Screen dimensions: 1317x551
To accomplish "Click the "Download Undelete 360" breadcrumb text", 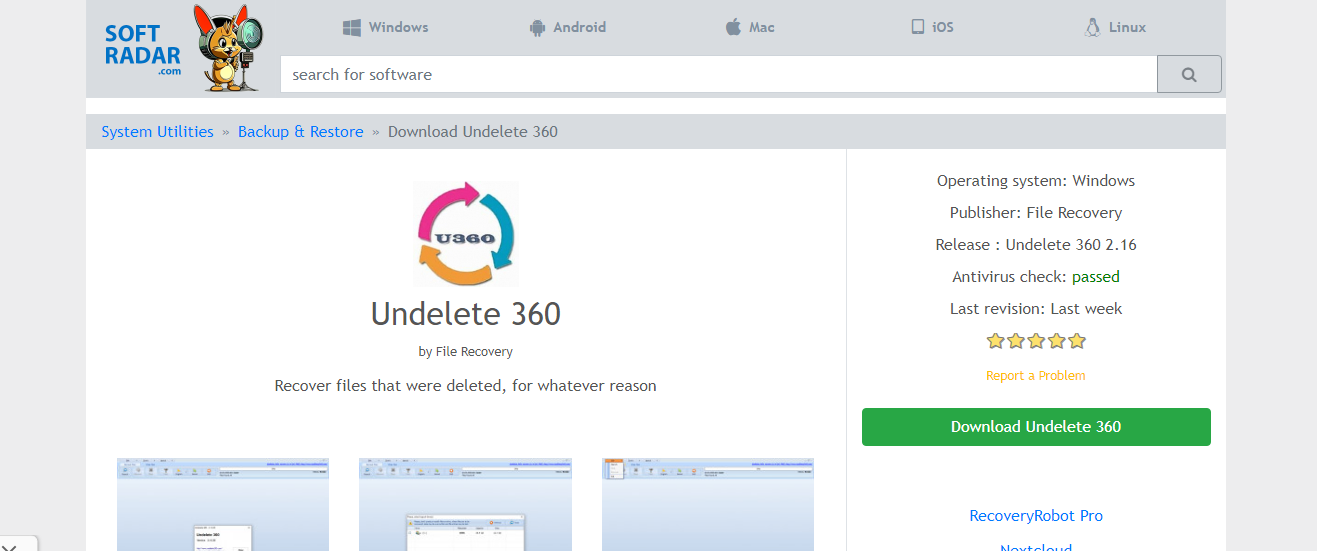I will tap(473, 132).
